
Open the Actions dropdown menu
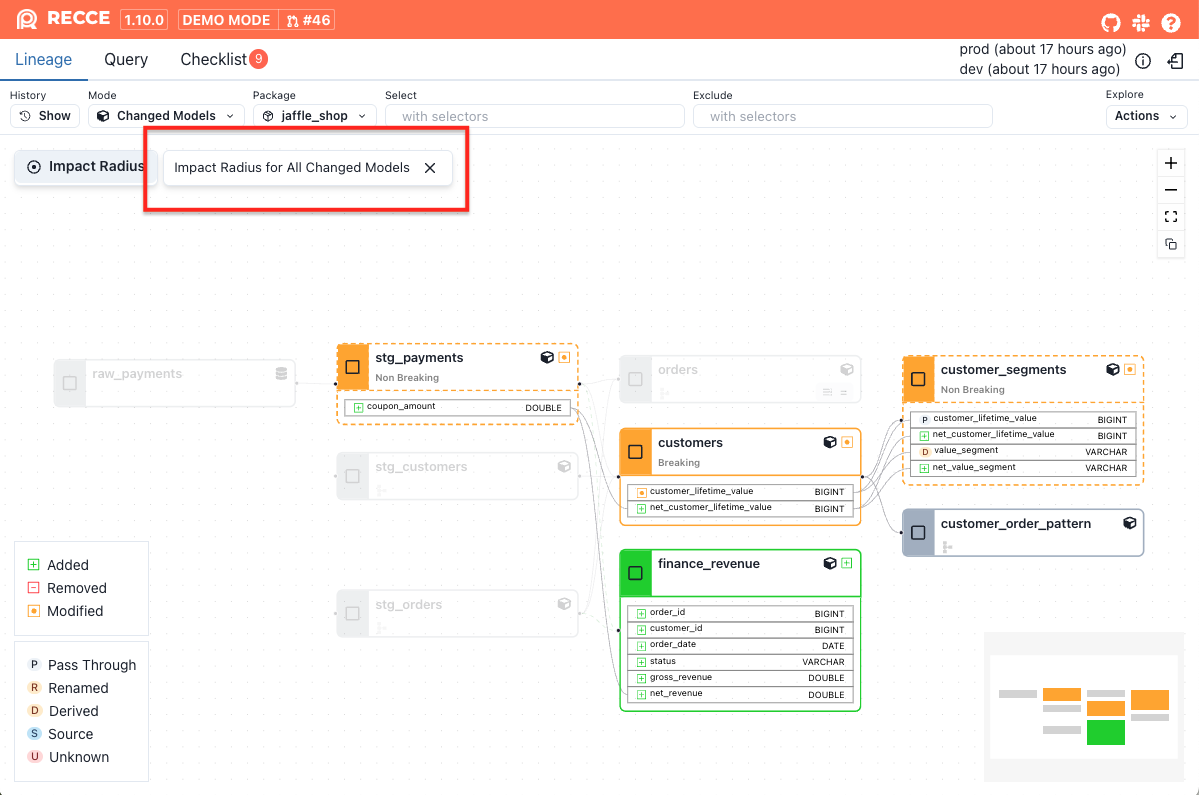coord(1146,116)
